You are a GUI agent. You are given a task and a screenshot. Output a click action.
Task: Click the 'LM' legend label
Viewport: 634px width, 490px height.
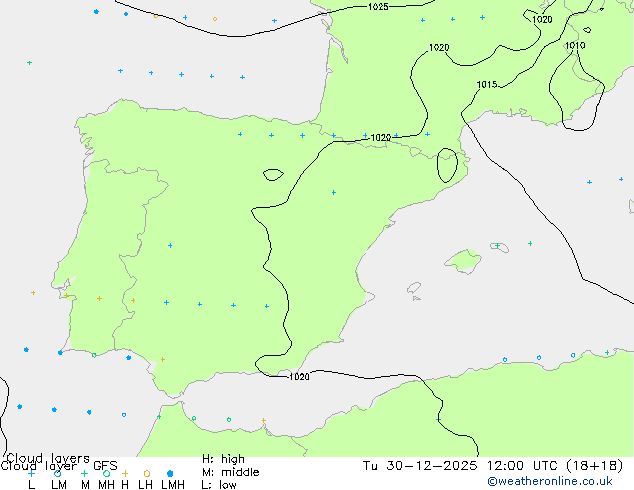[59, 484]
